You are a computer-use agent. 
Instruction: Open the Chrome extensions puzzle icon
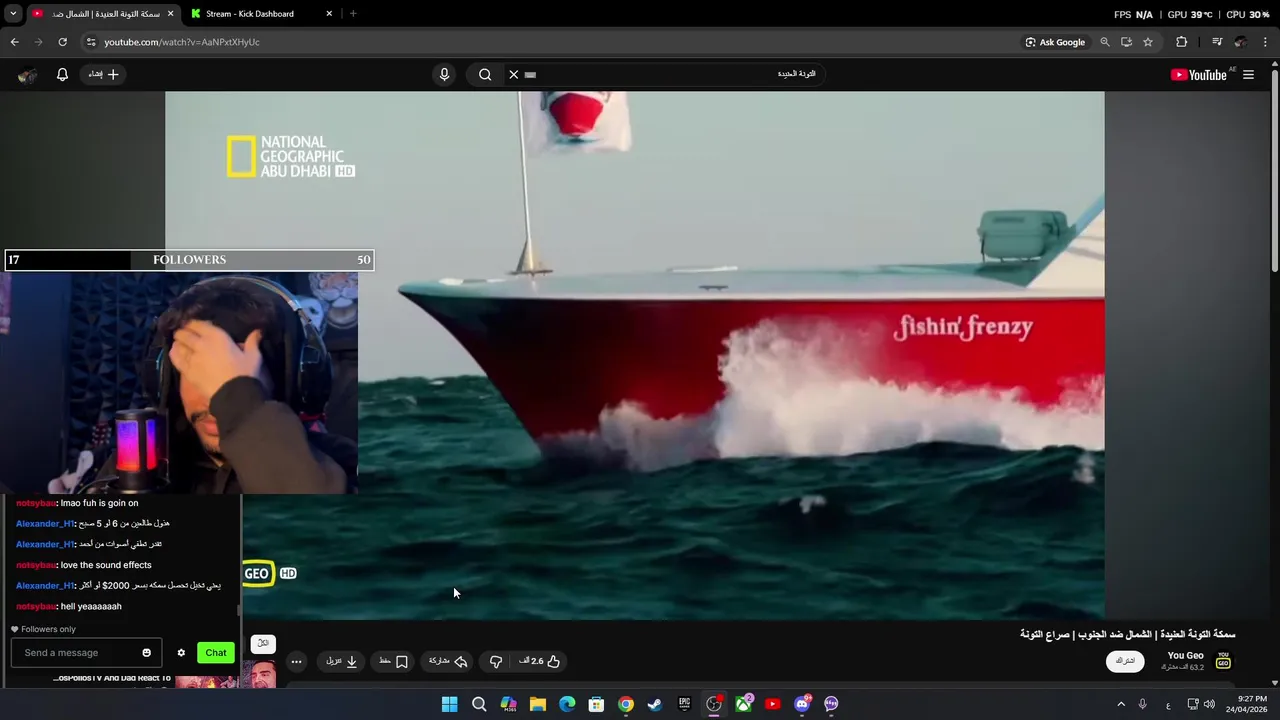point(1181,42)
